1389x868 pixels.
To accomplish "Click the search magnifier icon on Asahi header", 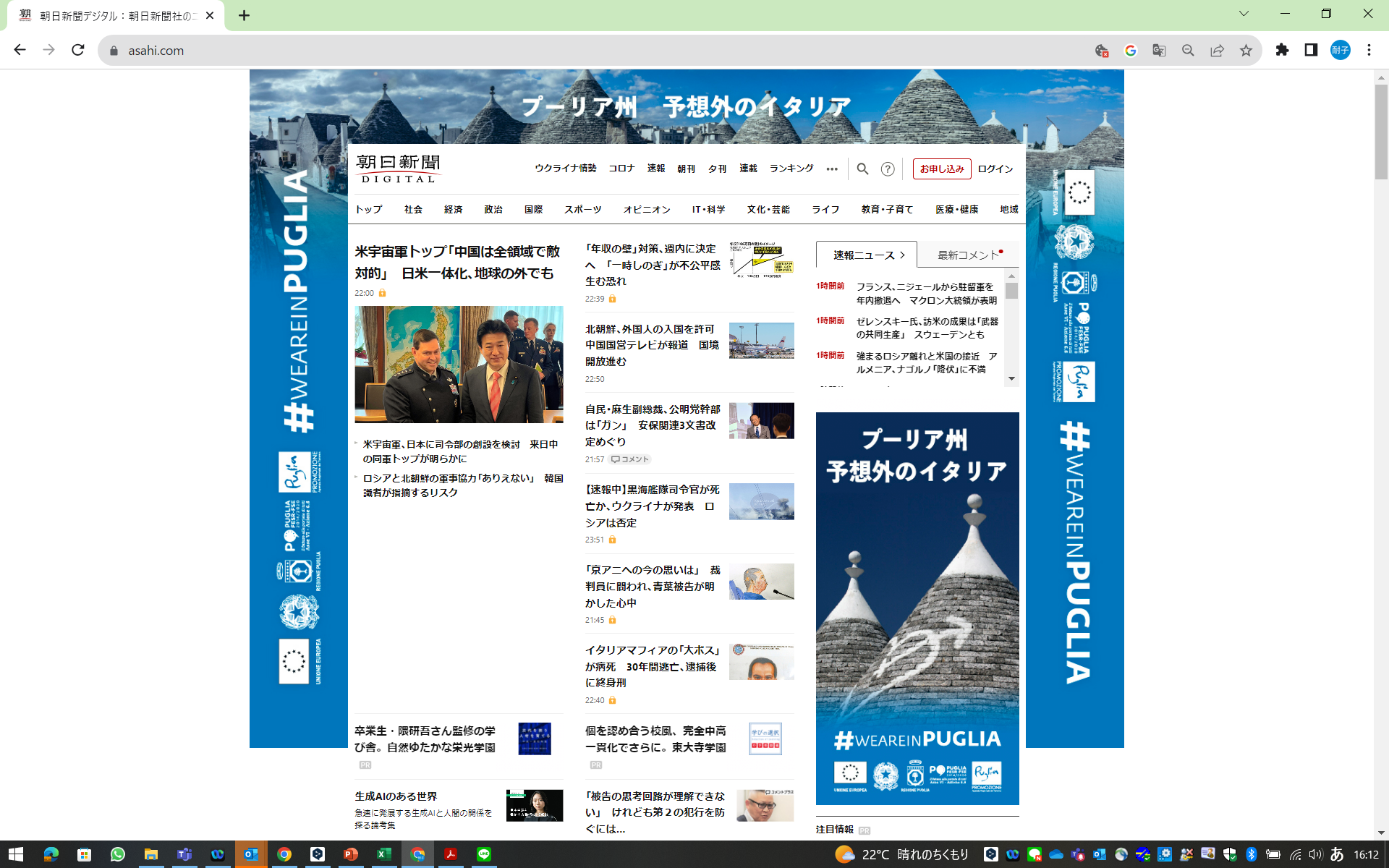I will [x=862, y=169].
